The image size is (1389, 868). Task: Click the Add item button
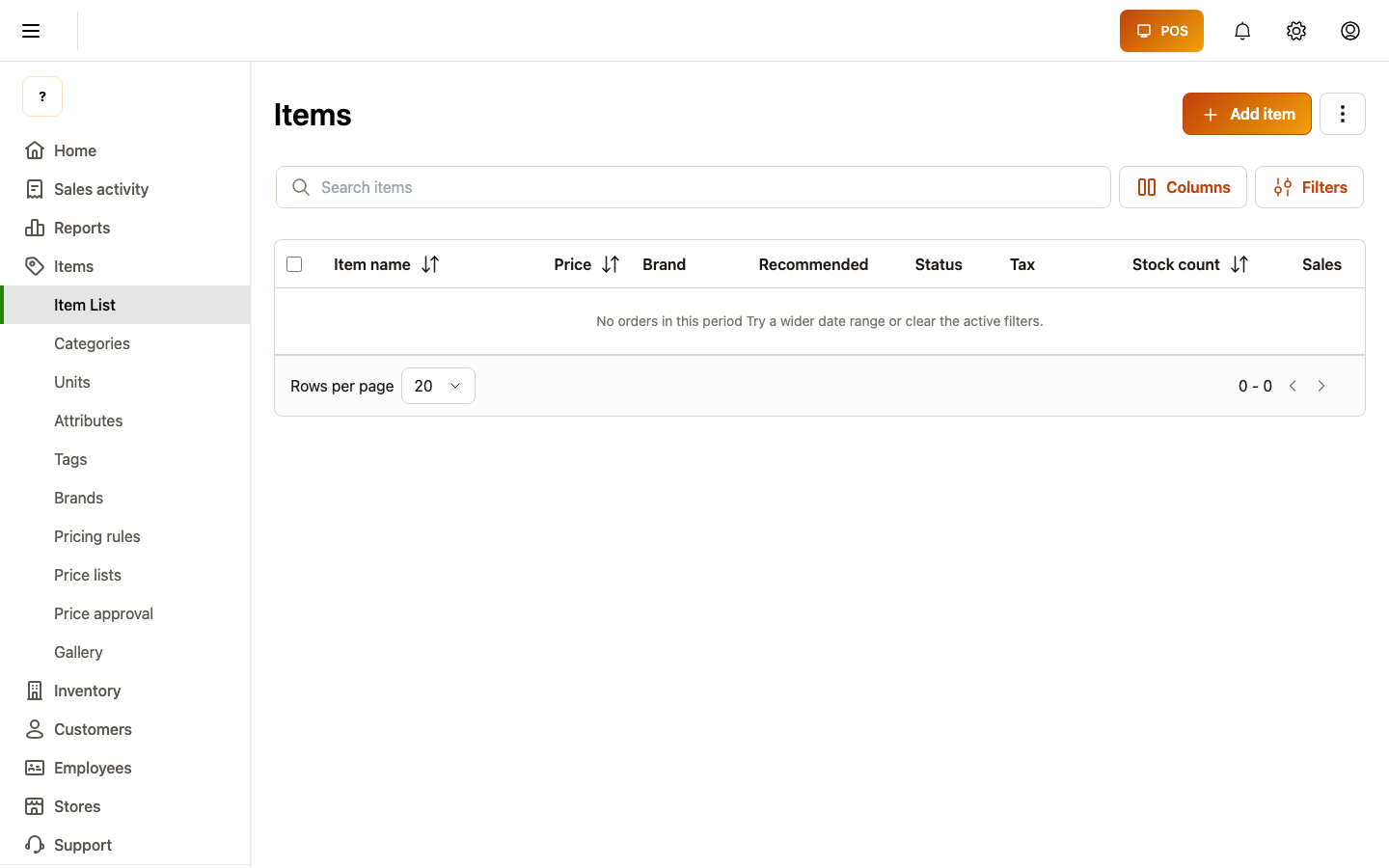[1247, 114]
